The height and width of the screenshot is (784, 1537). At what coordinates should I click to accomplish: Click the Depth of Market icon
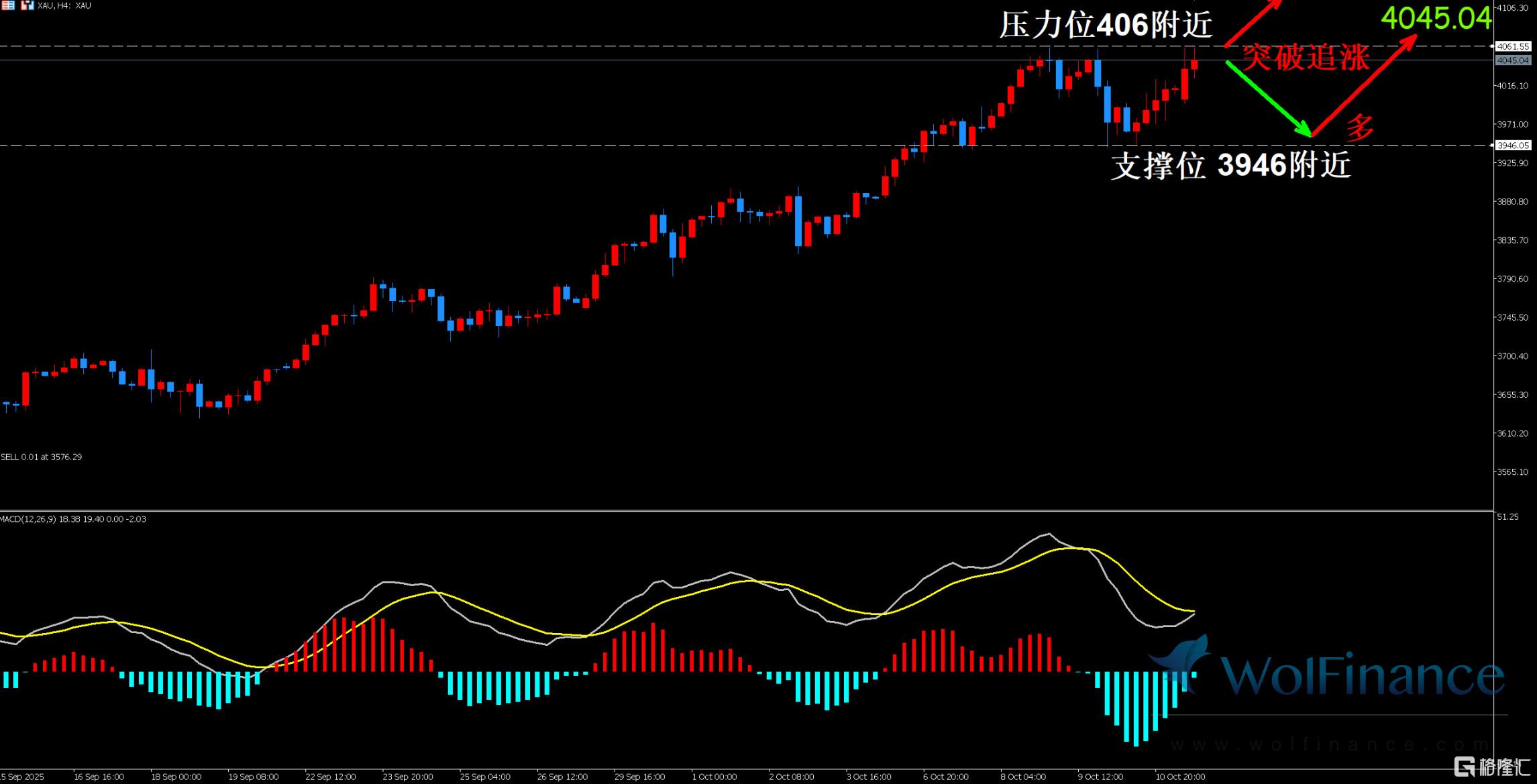pyautogui.click(x=8, y=5)
